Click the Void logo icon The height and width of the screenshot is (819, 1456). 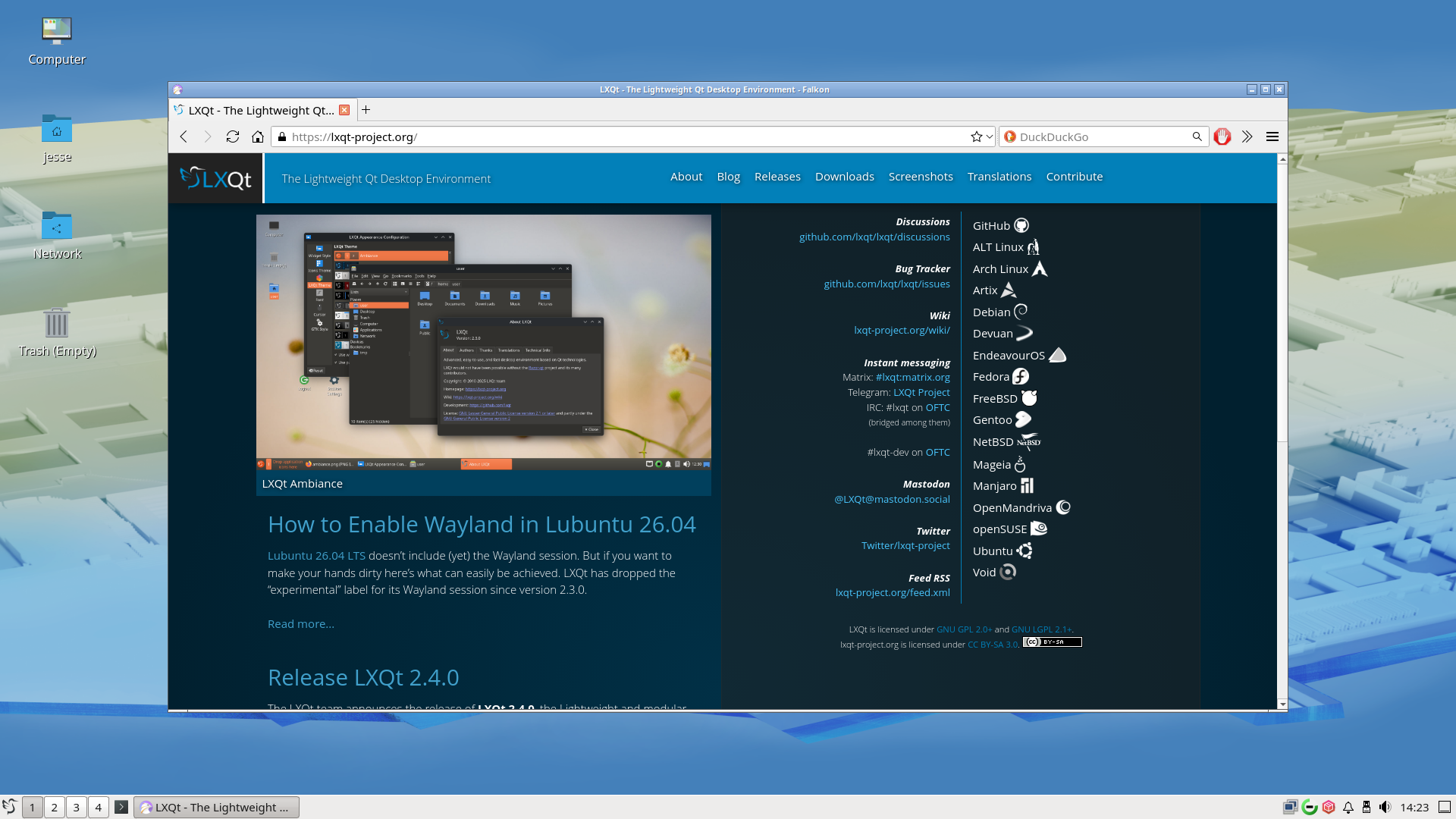(x=1008, y=572)
